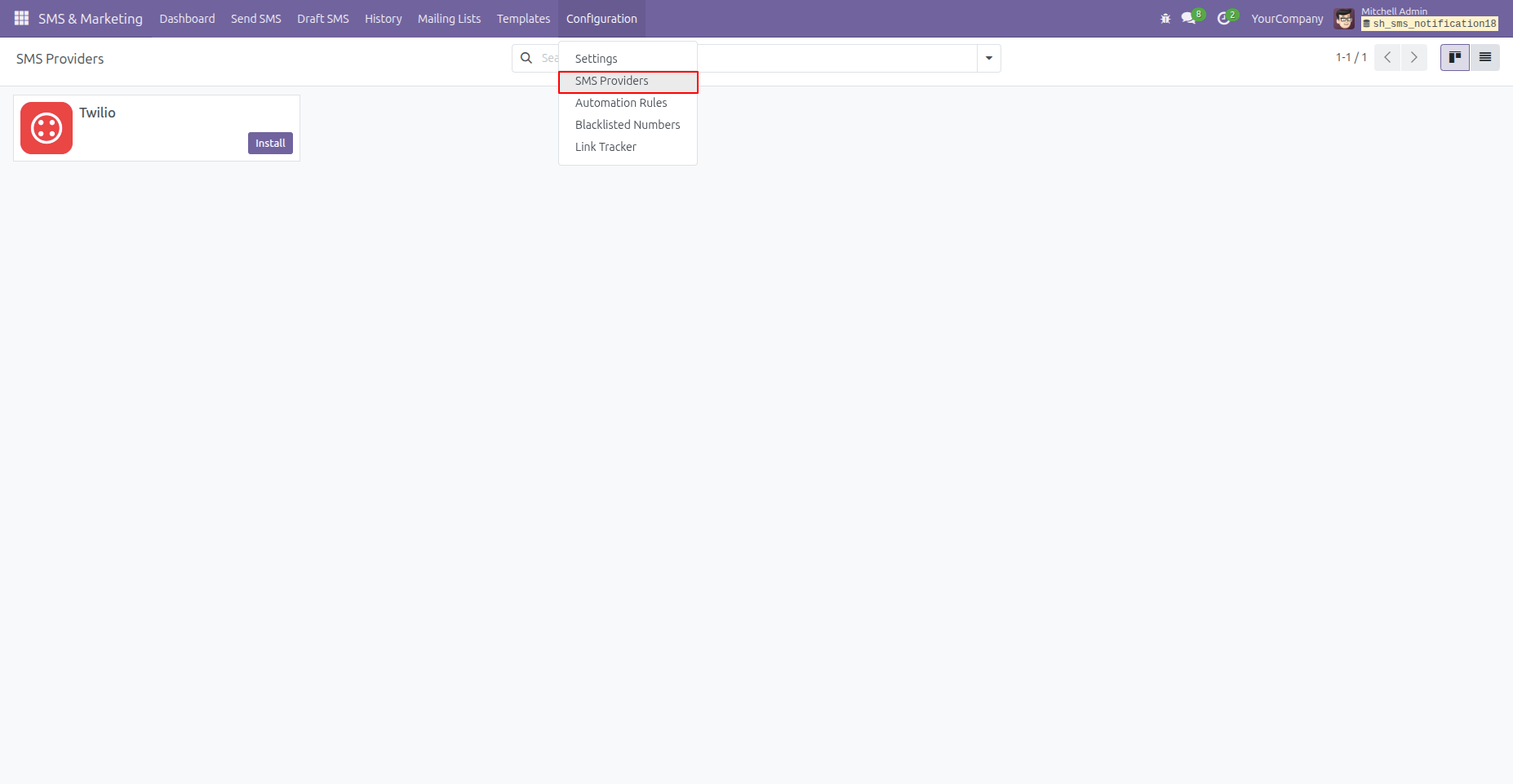Click the Mitchell Admin user avatar
The height and width of the screenshot is (784, 1513).
click(1344, 19)
